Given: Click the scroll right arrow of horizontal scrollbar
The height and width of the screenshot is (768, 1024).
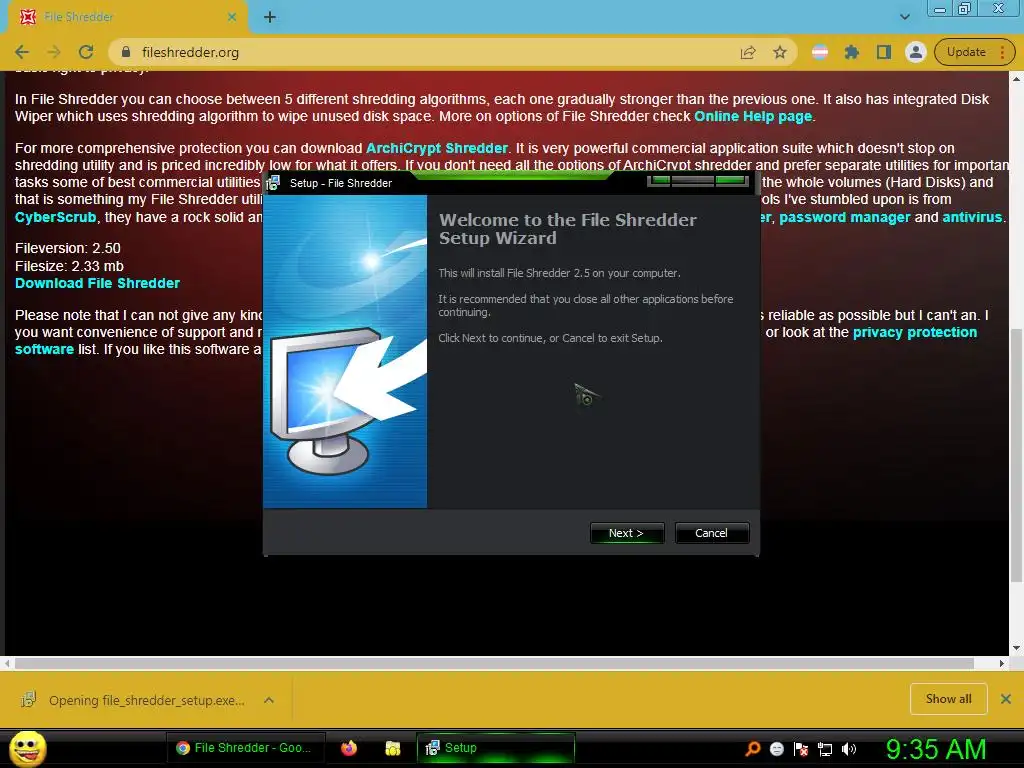Looking at the screenshot, I should 1002,664.
